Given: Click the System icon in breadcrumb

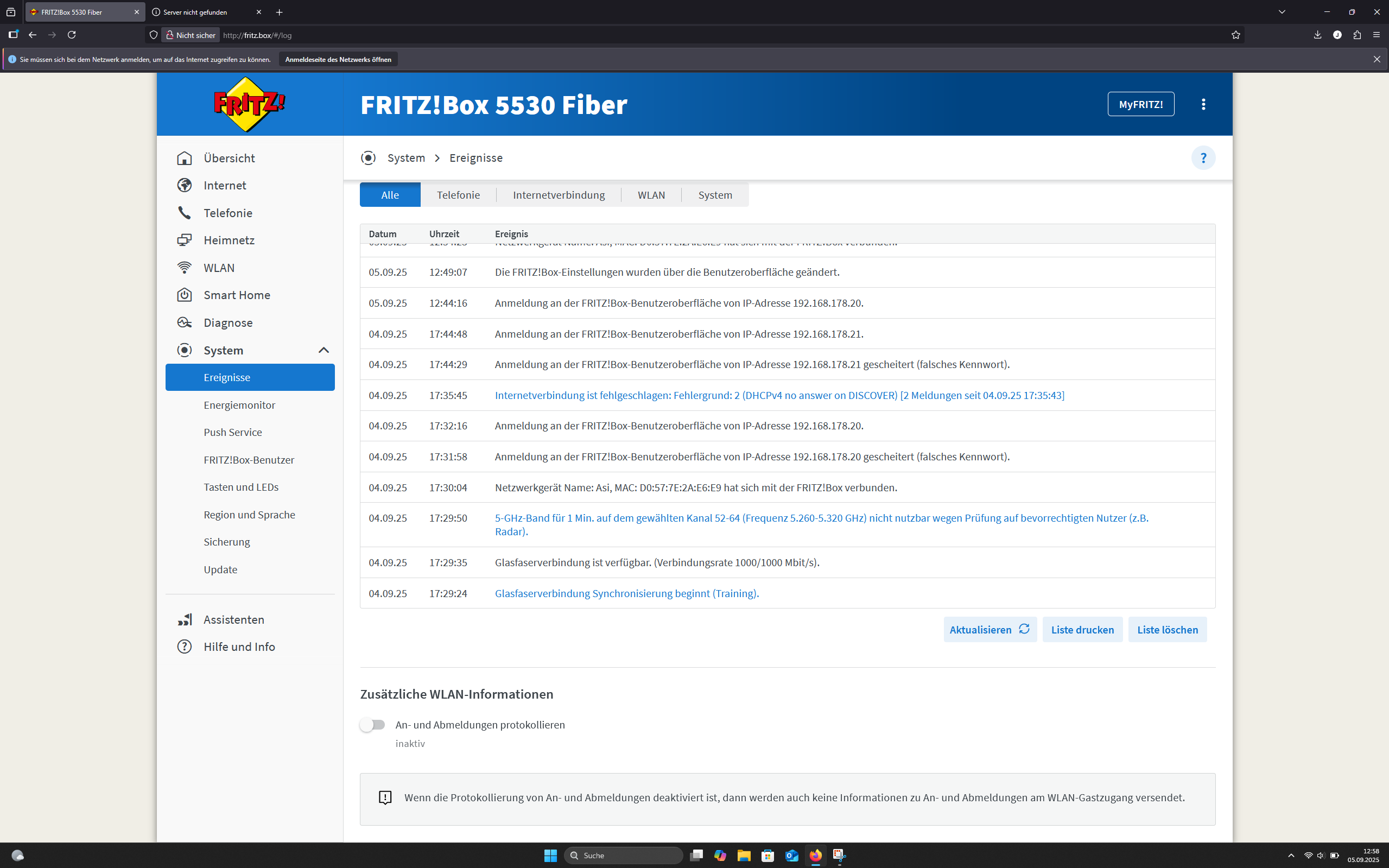Looking at the screenshot, I should pyautogui.click(x=369, y=158).
